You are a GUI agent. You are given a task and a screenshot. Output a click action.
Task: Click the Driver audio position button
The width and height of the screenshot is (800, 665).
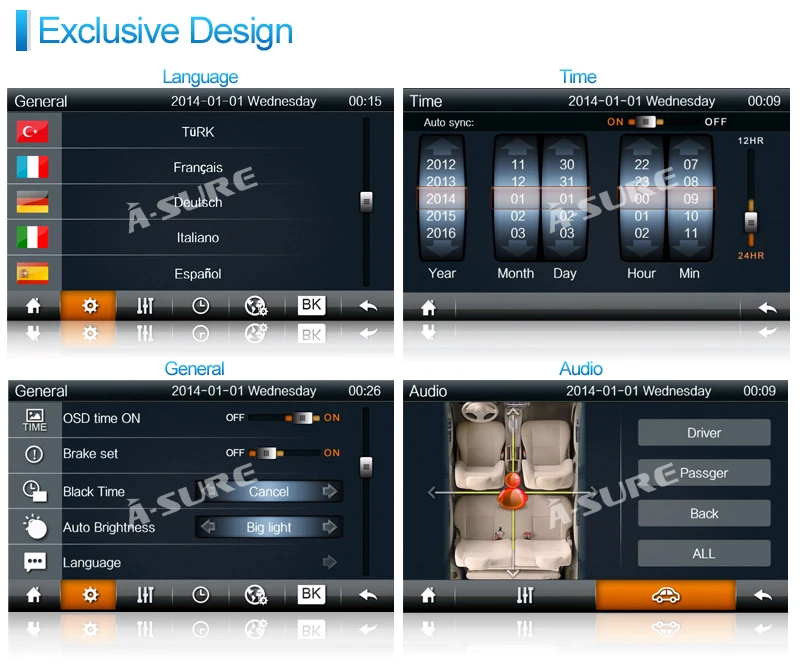click(x=704, y=433)
